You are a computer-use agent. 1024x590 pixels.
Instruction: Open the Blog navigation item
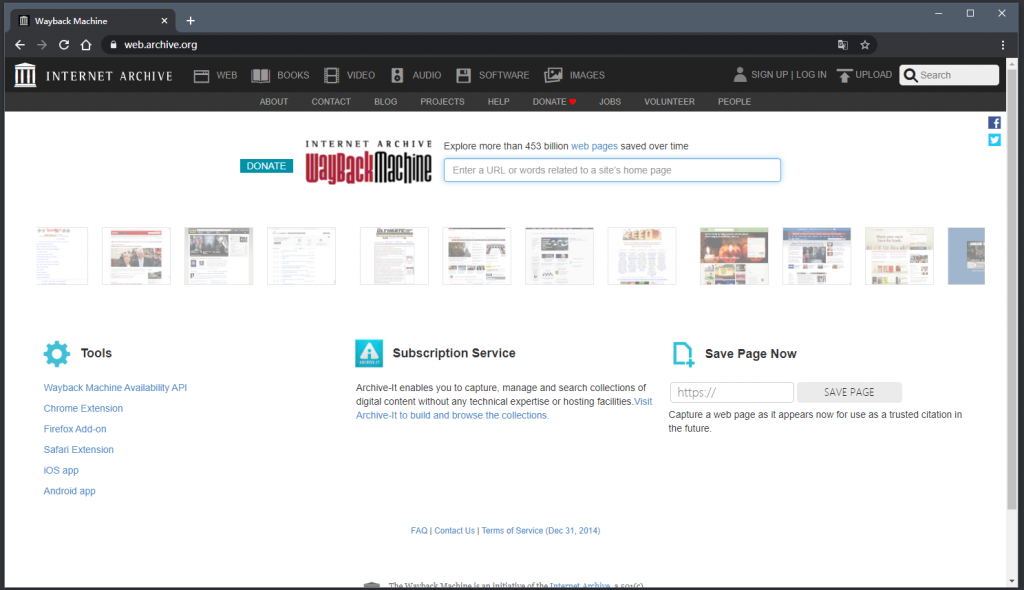click(x=385, y=102)
